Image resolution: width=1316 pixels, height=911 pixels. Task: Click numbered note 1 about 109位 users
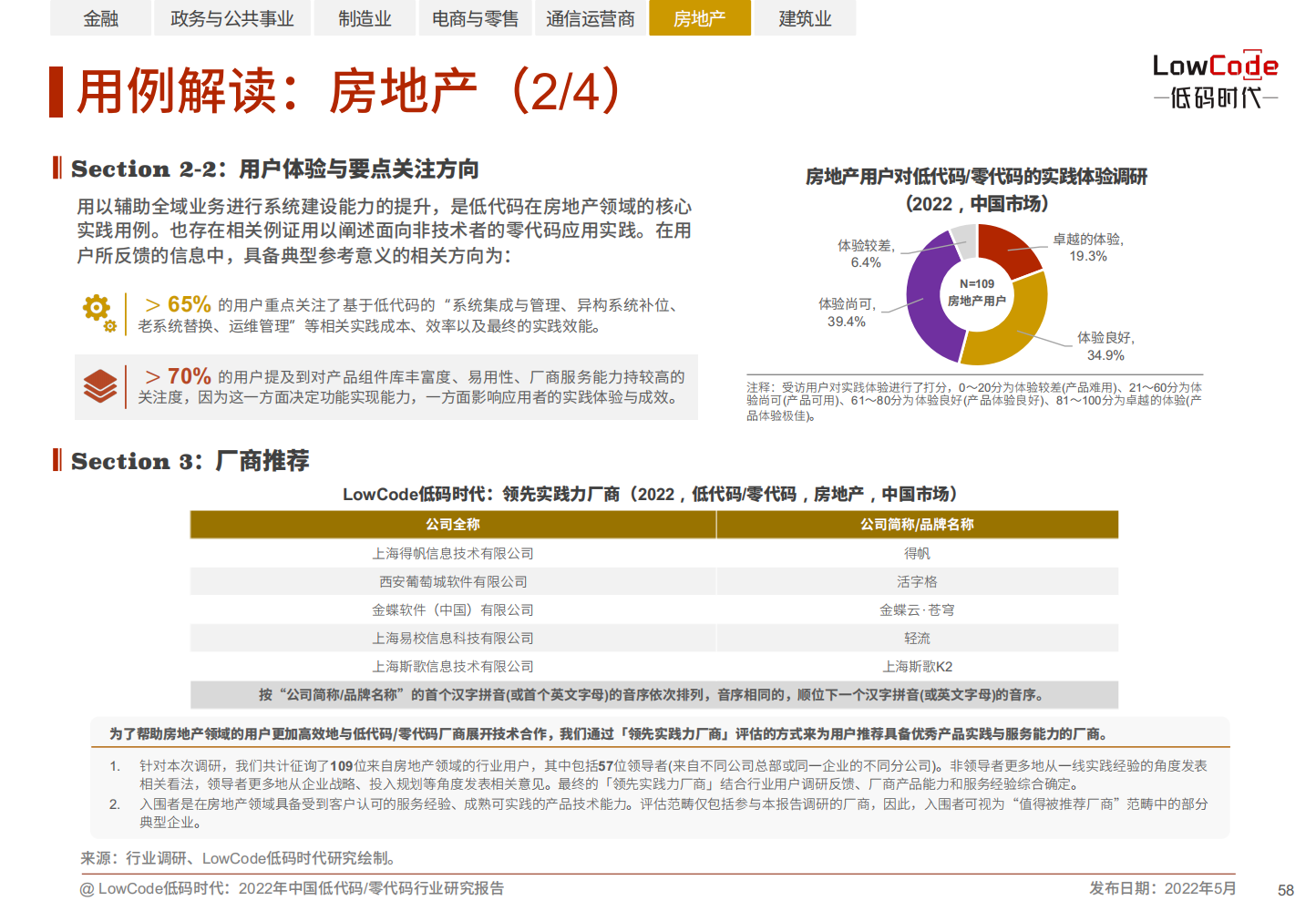659,774
